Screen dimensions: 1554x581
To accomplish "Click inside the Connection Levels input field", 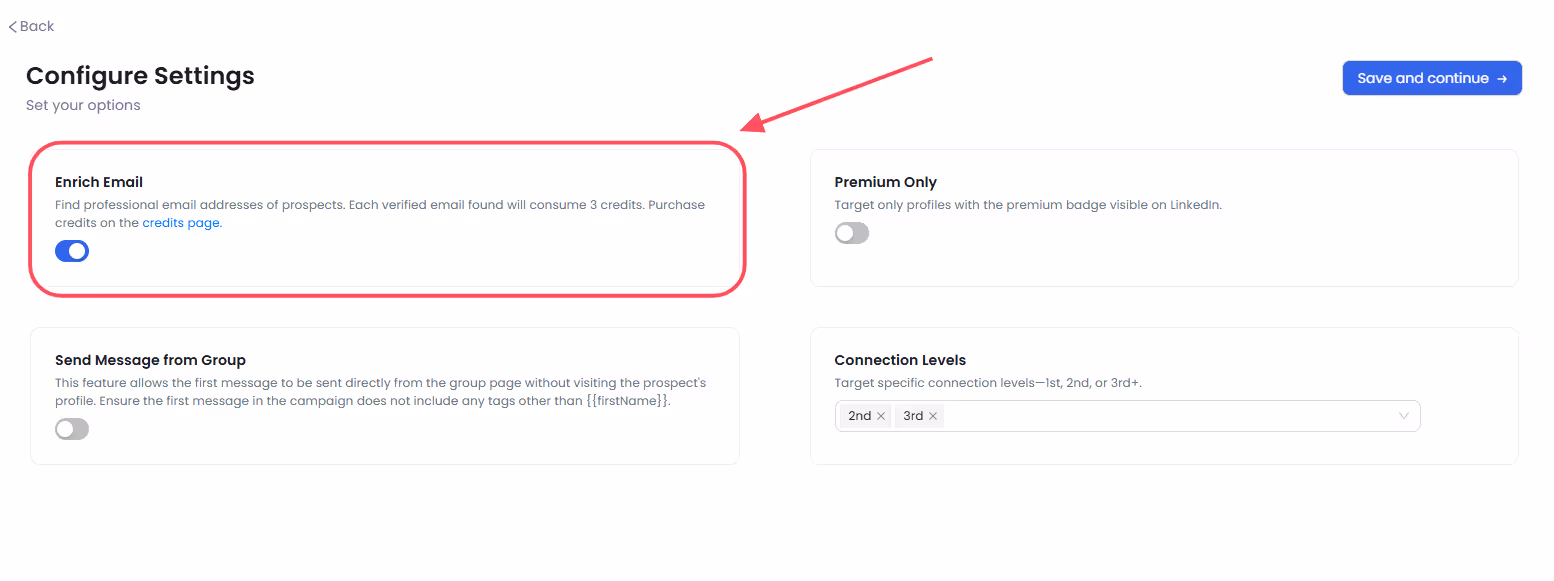I will [x=1150, y=415].
